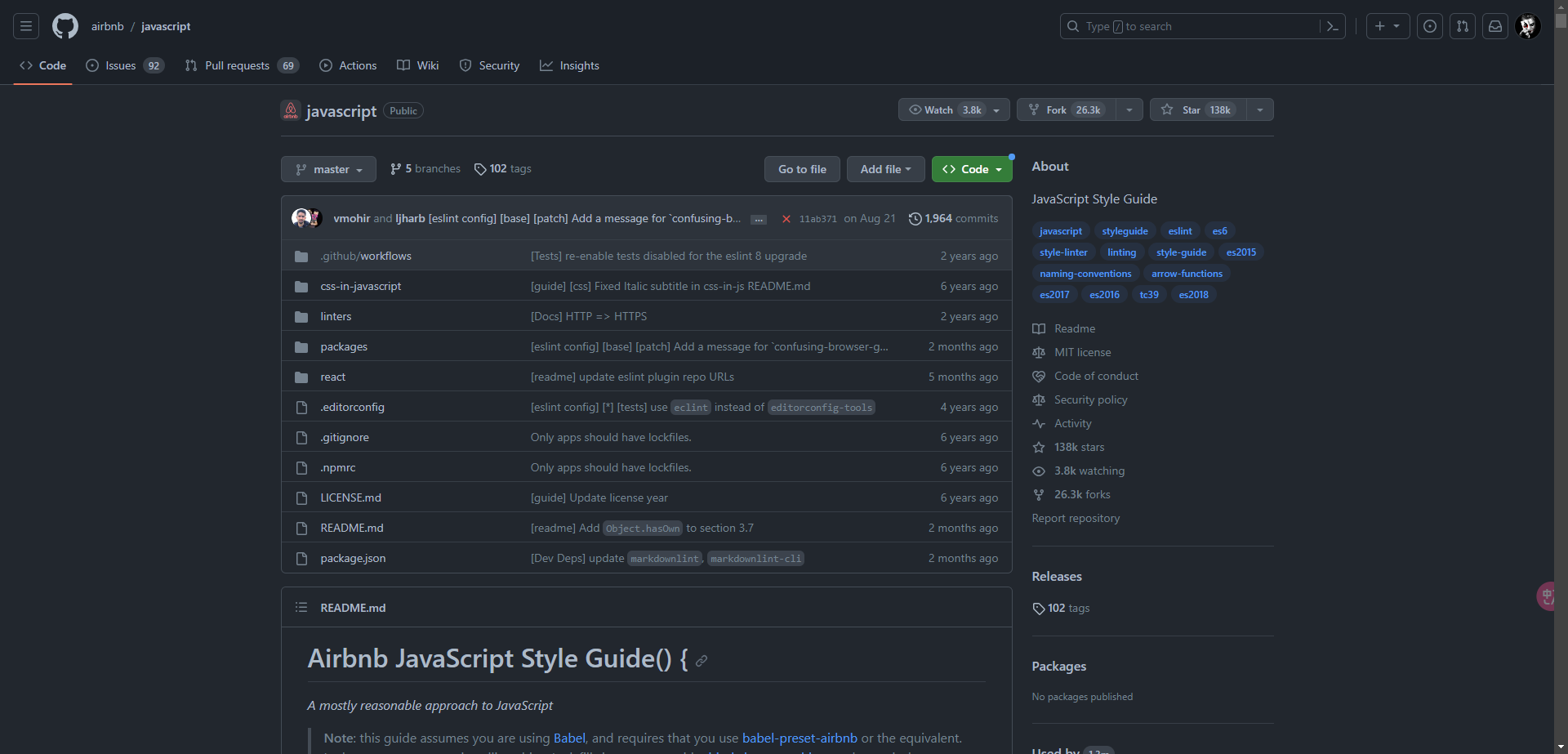The image size is (1568, 754).
Task: Click Report repository link
Action: (1076, 518)
